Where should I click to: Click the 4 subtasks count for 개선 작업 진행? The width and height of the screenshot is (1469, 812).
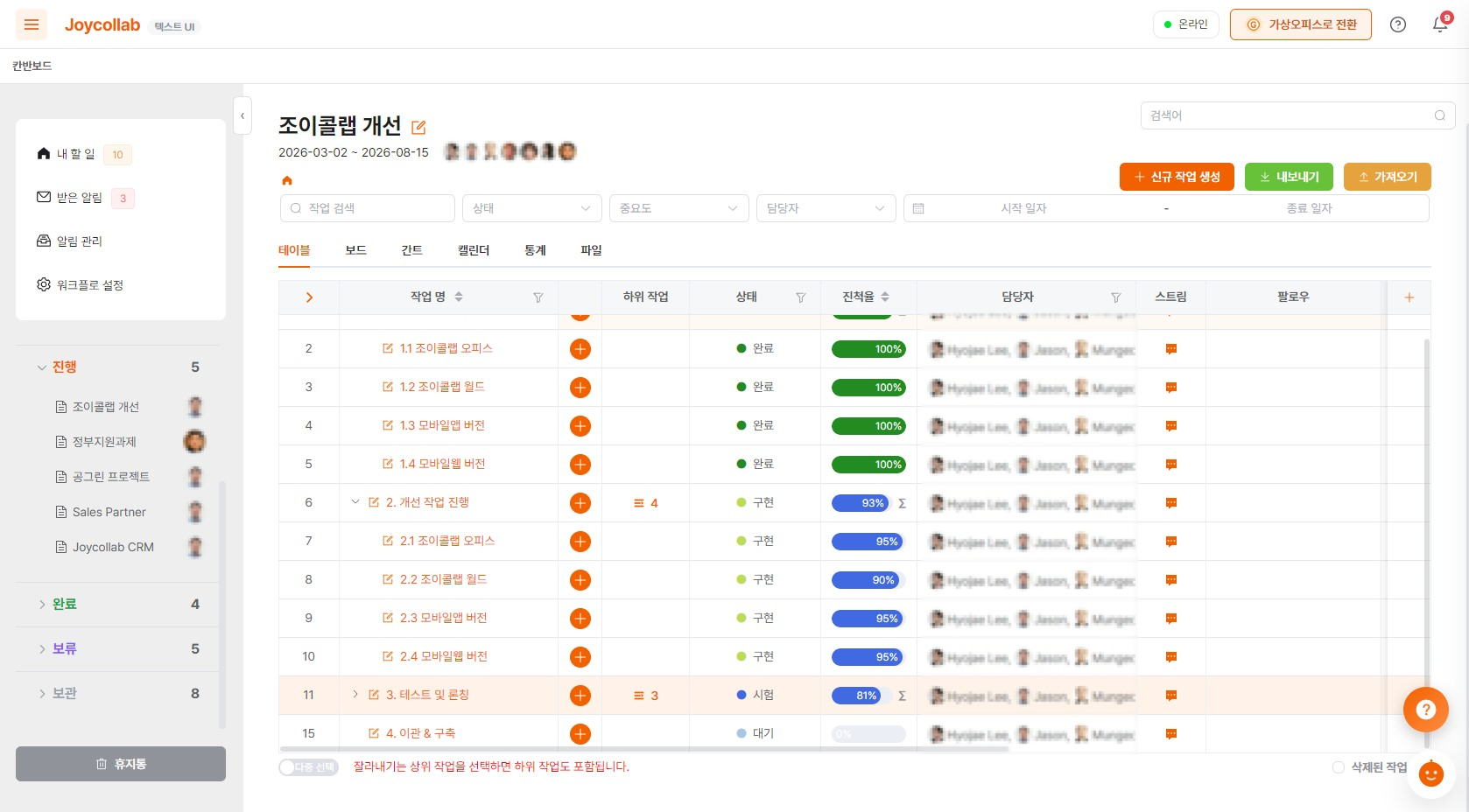[646, 503]
